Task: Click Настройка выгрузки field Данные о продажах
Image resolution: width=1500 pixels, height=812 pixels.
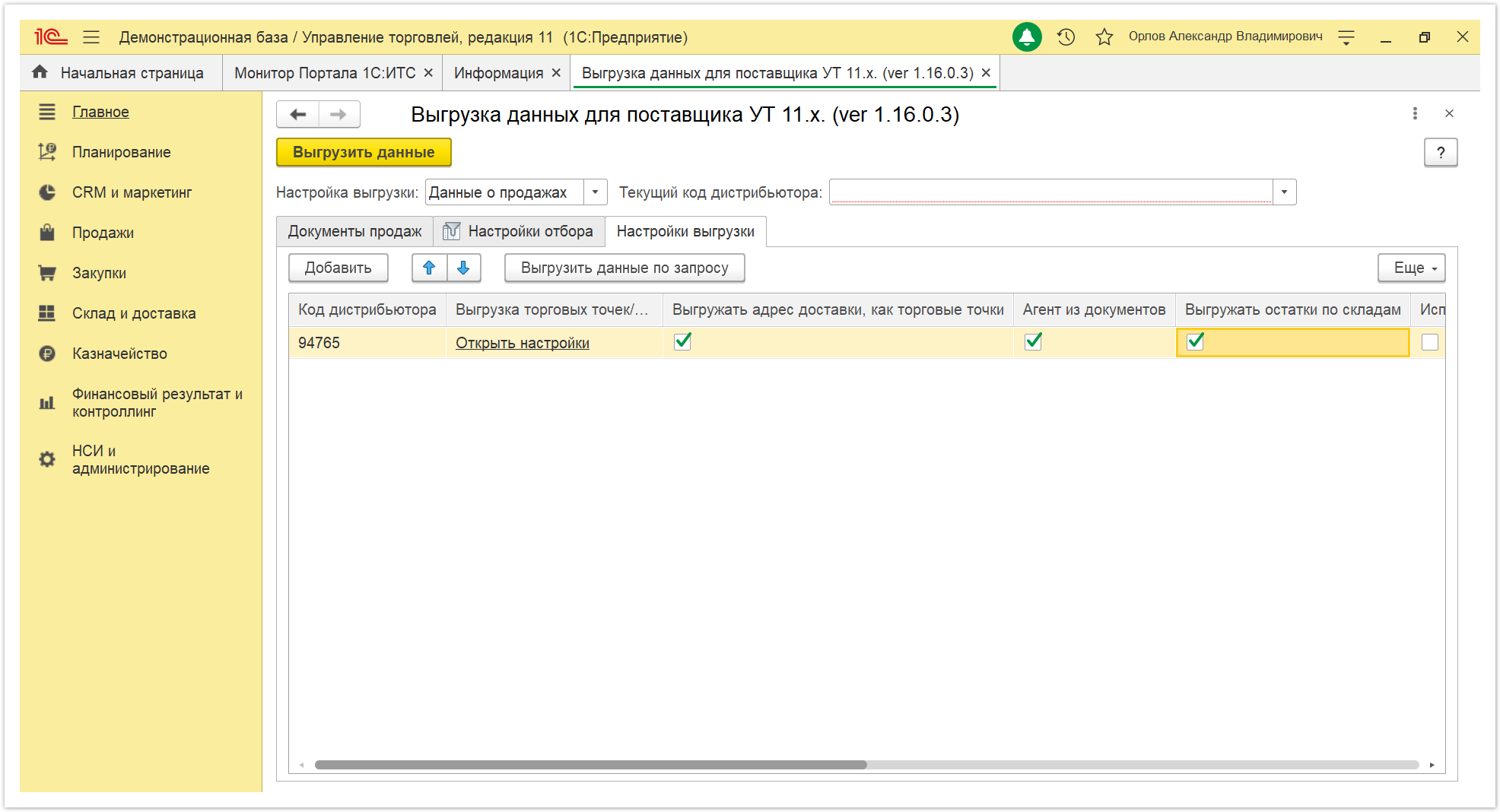Action: tap(504, 192)
